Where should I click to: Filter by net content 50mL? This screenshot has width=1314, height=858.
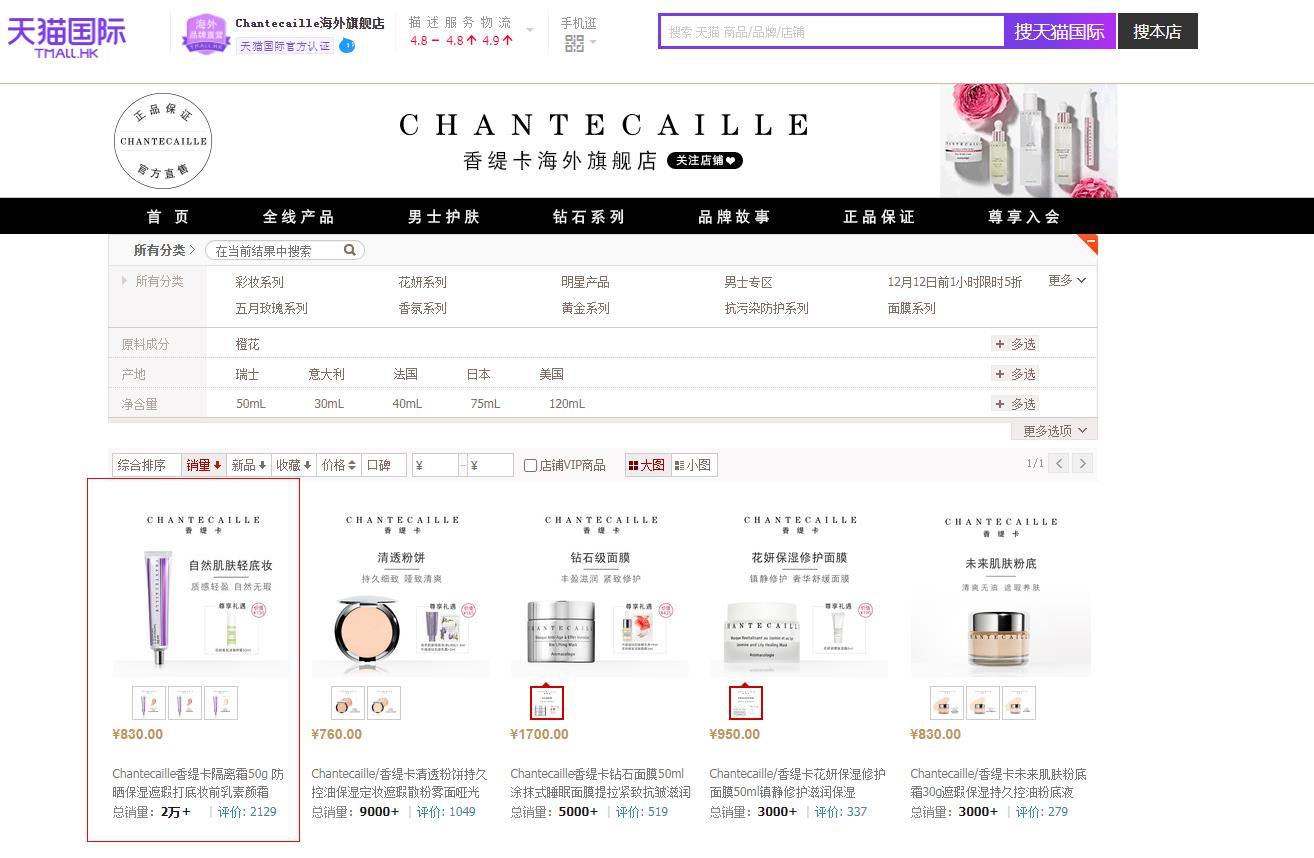click(x=251, y=404)
